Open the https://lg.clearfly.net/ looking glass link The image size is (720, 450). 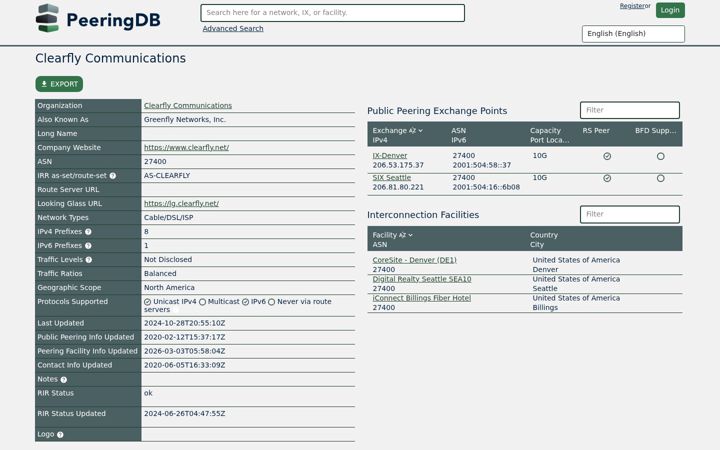click(x=181, y=204)
